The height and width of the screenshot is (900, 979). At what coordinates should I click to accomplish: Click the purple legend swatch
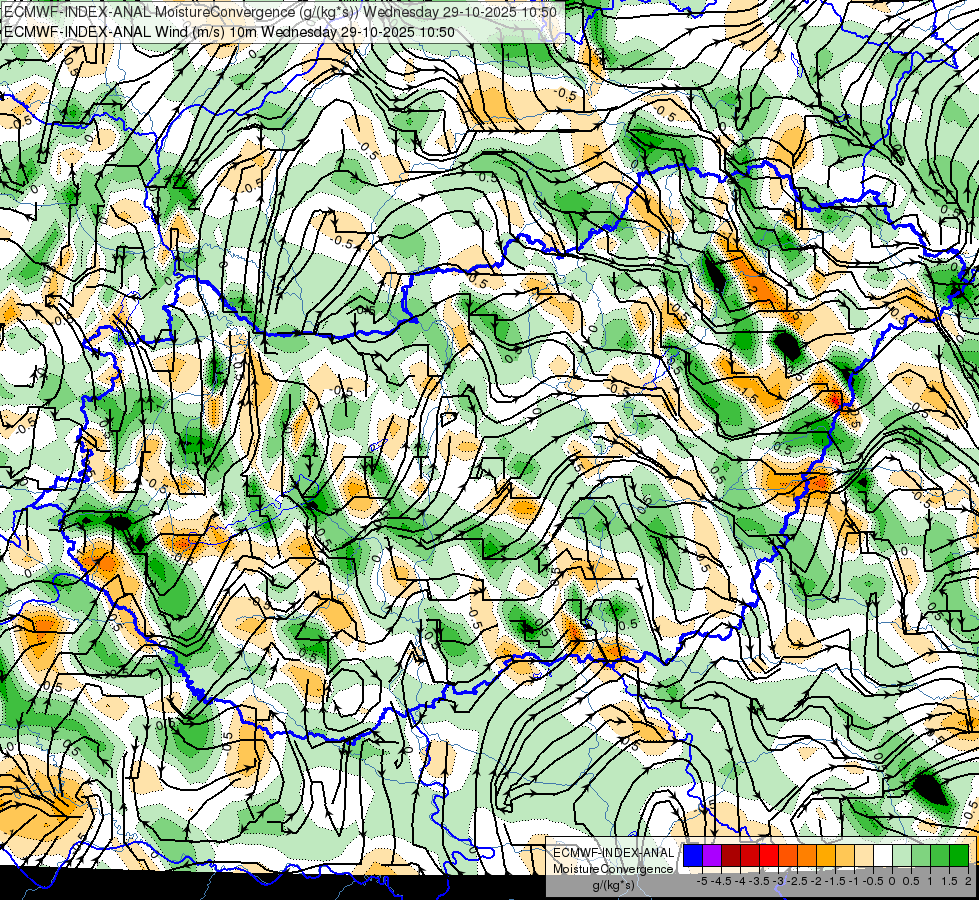(x=712, y=856)
